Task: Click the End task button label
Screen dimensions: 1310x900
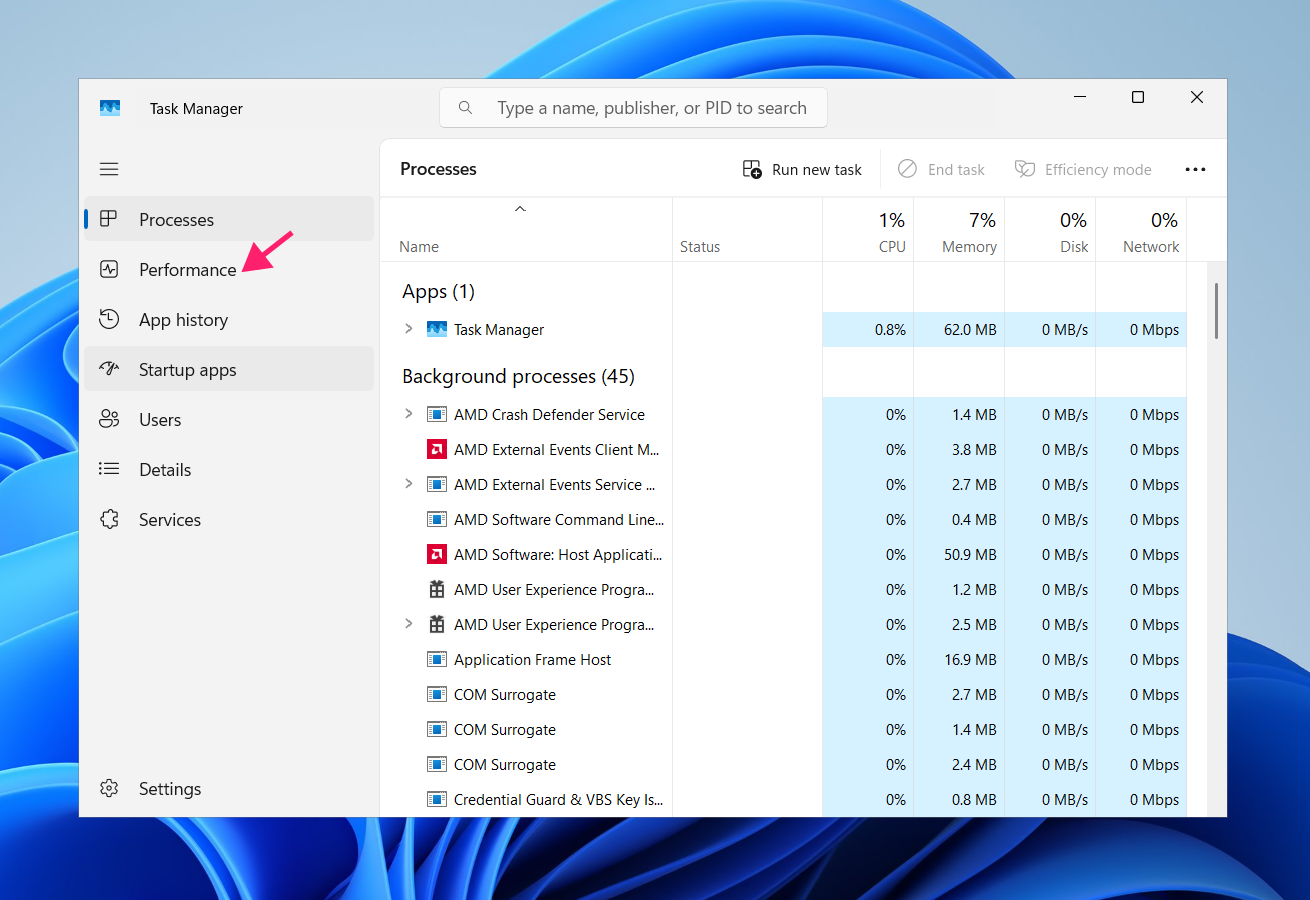Action: (956, 170)
